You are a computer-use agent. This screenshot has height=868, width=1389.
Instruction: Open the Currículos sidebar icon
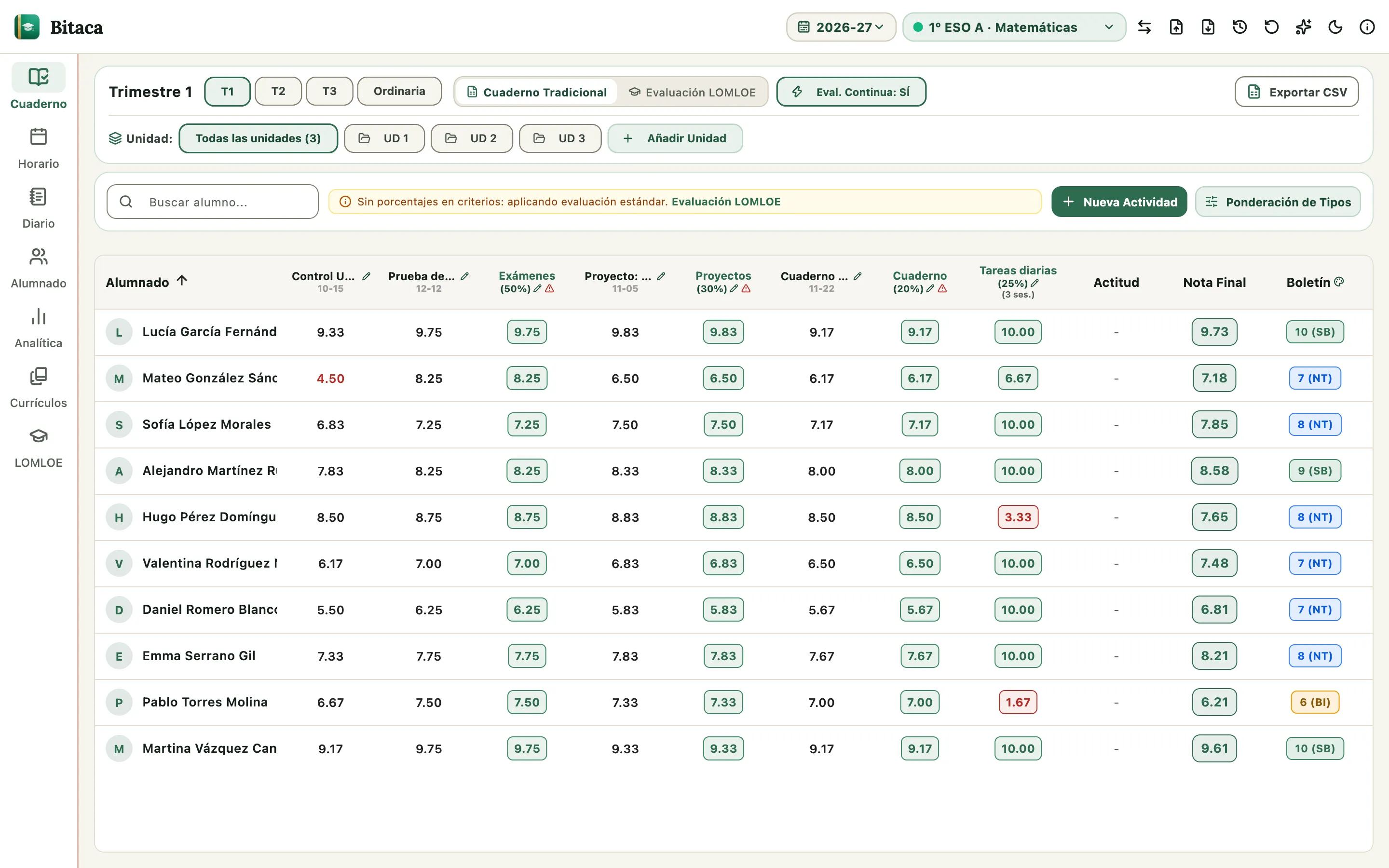pyautogui.click(x=38, y=376)
